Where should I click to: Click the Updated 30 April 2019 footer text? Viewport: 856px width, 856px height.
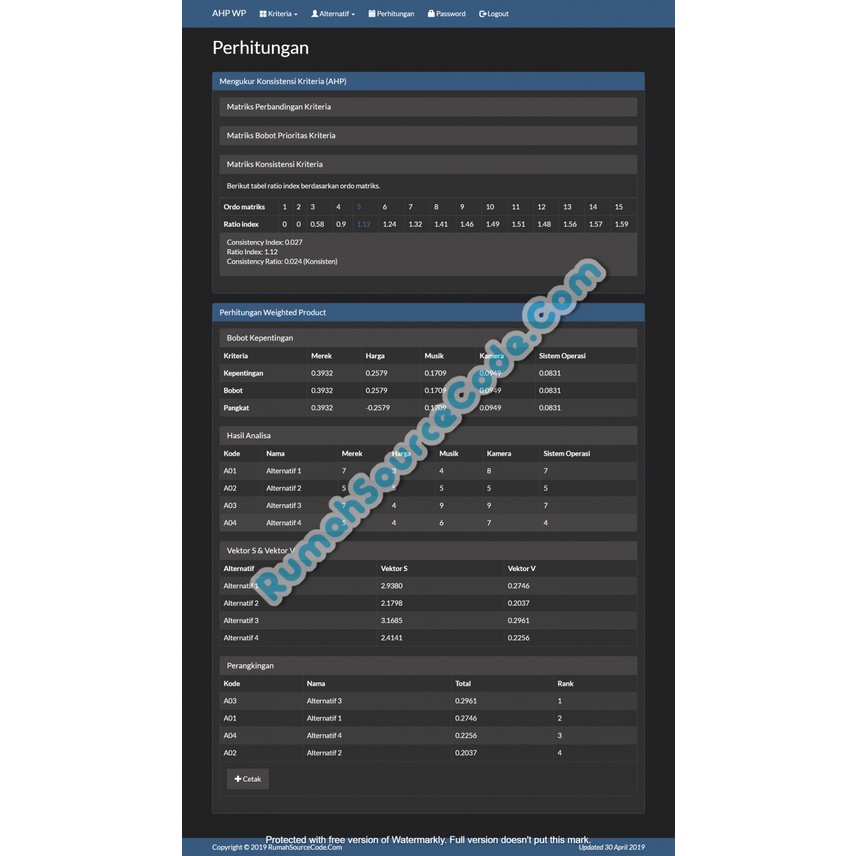[611, 847]
